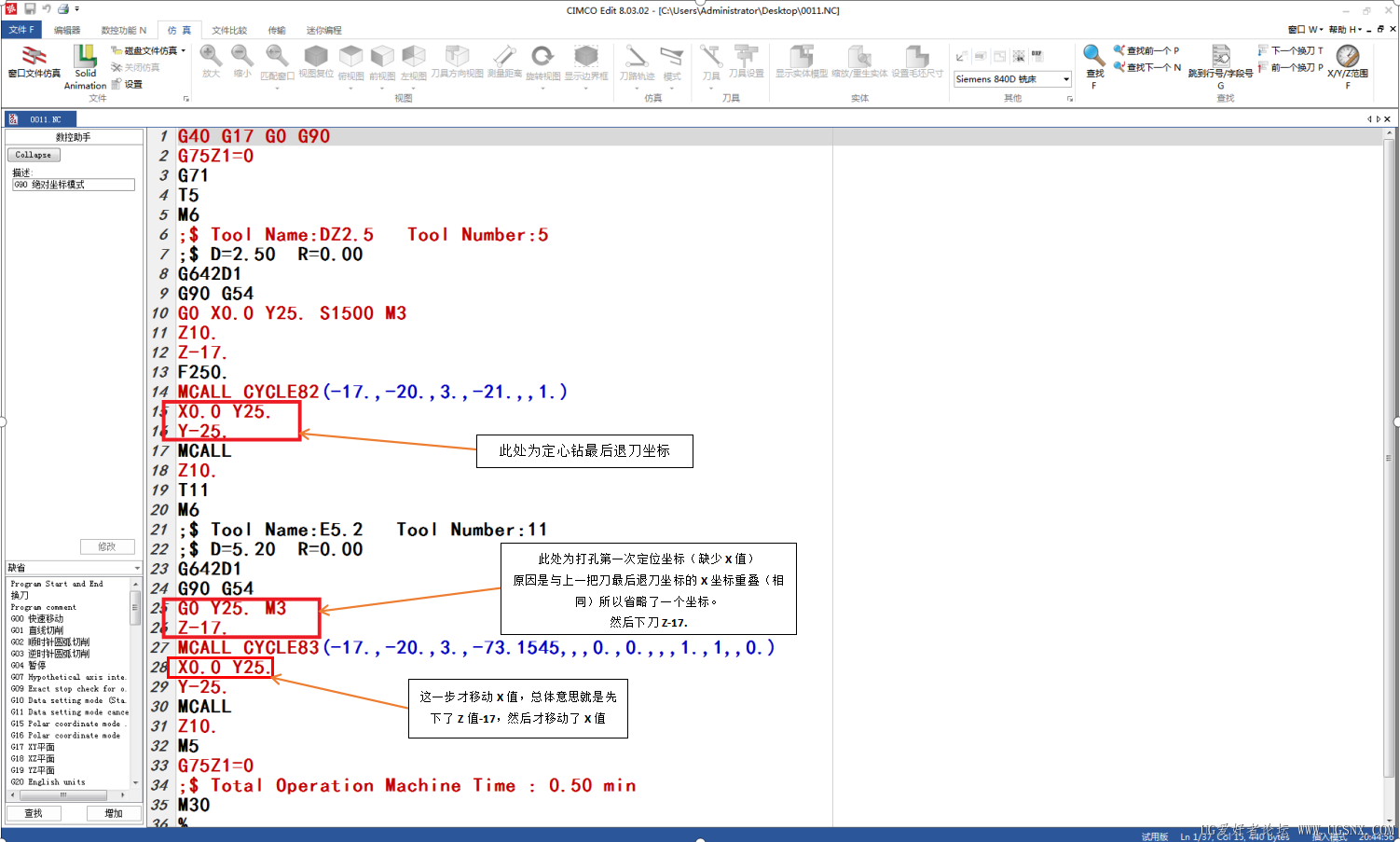The height and width of the screenshot is (842, 1400).
Task: Switch to the 编辑器 editor tab
Action: point(67,30)
